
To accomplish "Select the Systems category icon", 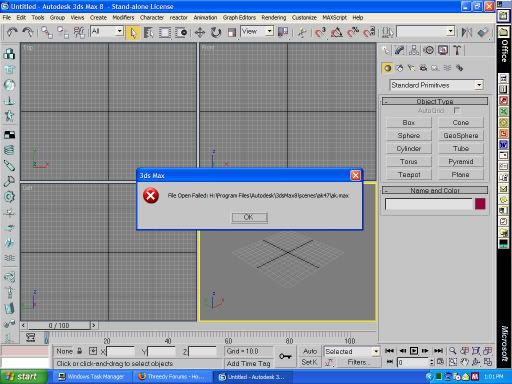I will point(459,68).
